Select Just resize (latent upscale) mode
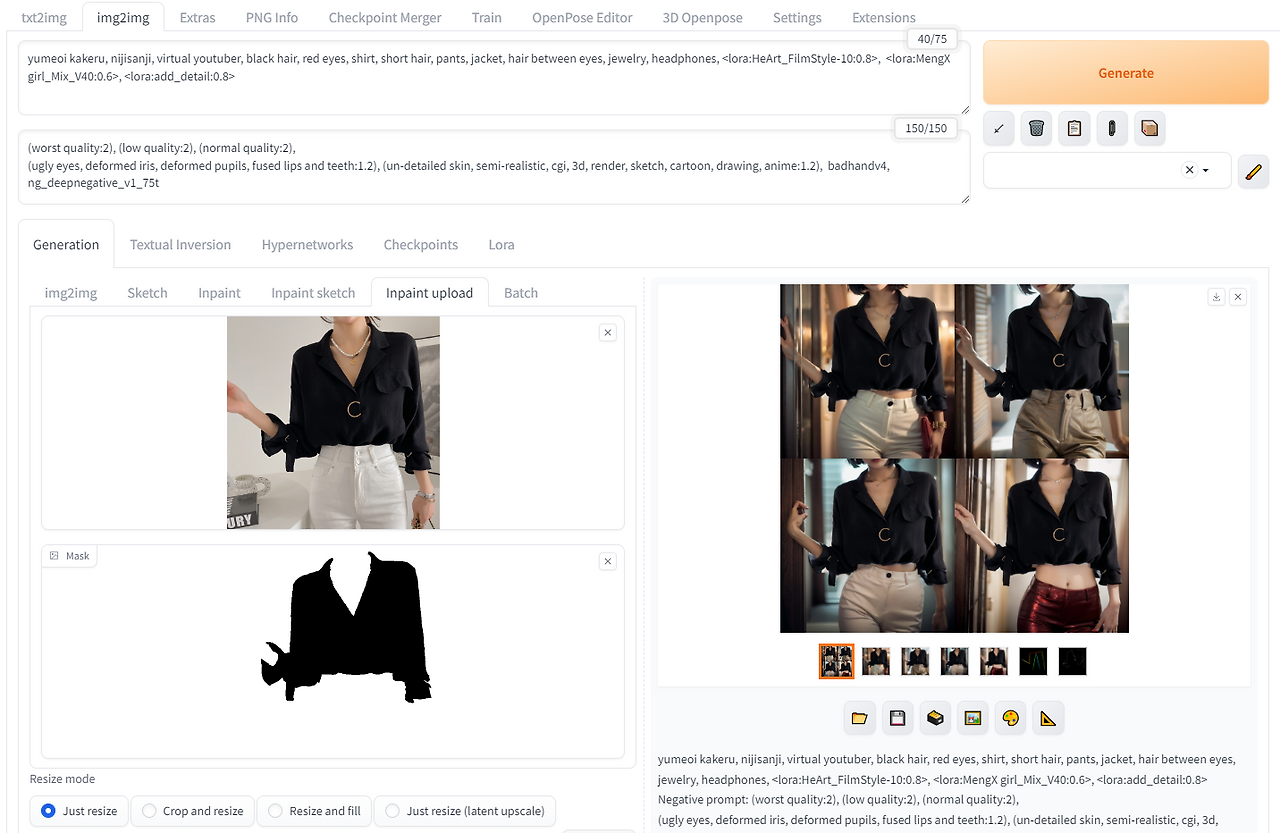This screenshot has width=1280, height=833. [x=465, y=811]
